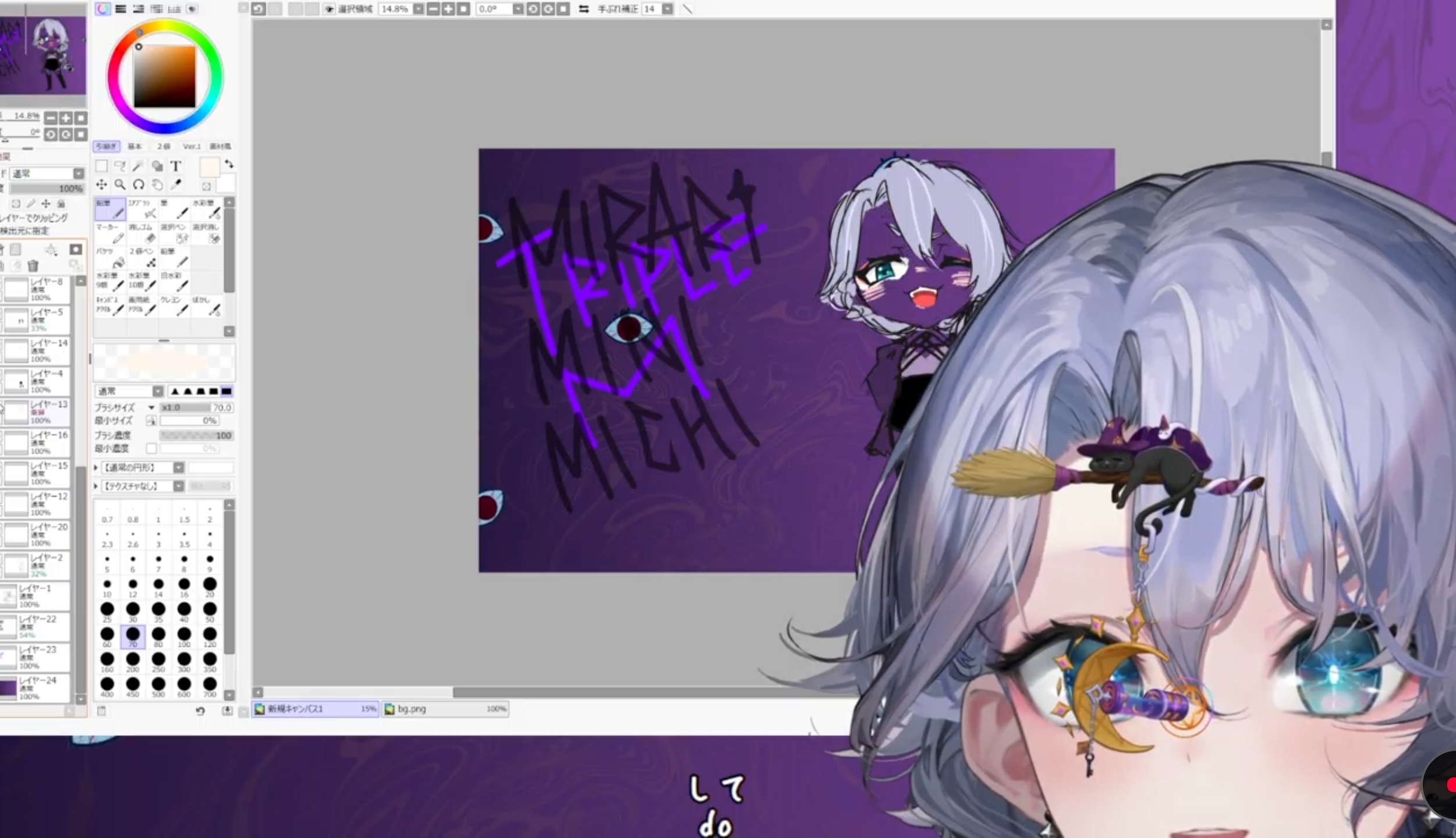Switch to 引継ぎ tool tray tab
1456x838 pixels.
pos(106,146)
